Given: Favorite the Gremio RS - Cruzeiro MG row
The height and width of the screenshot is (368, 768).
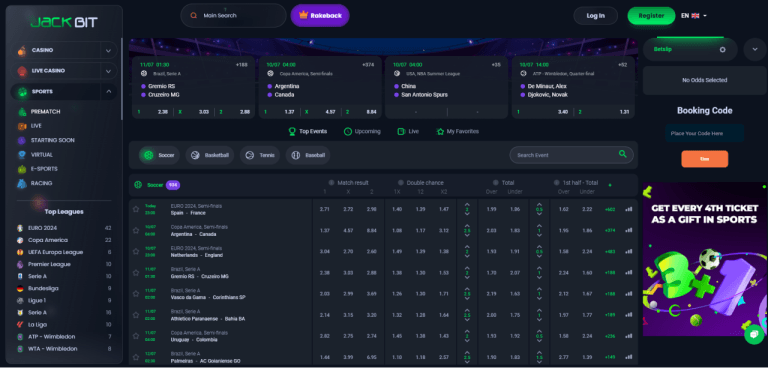Looking at the screenshot, I should tap(136, 272).
